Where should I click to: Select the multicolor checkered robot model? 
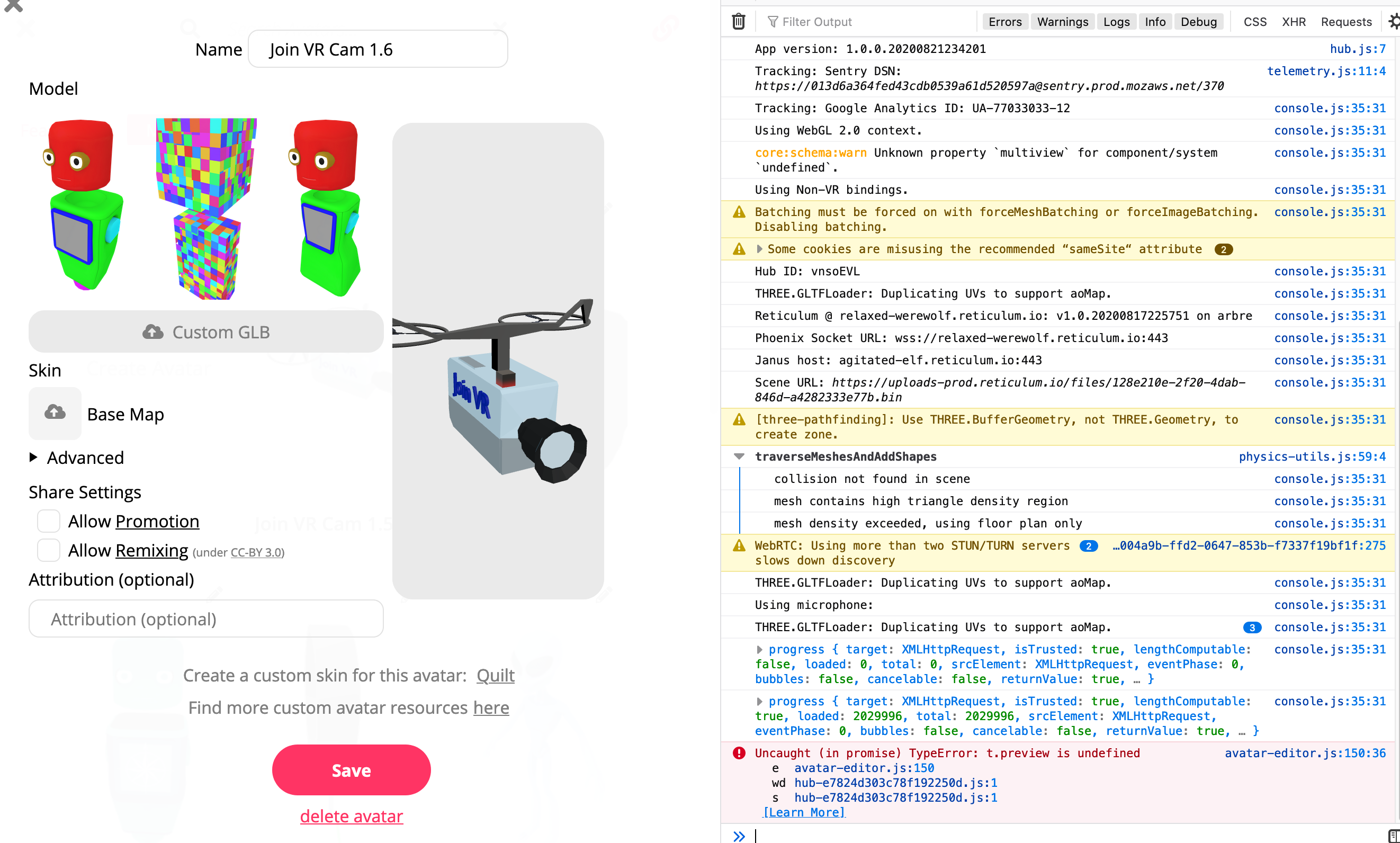(206, 209)
